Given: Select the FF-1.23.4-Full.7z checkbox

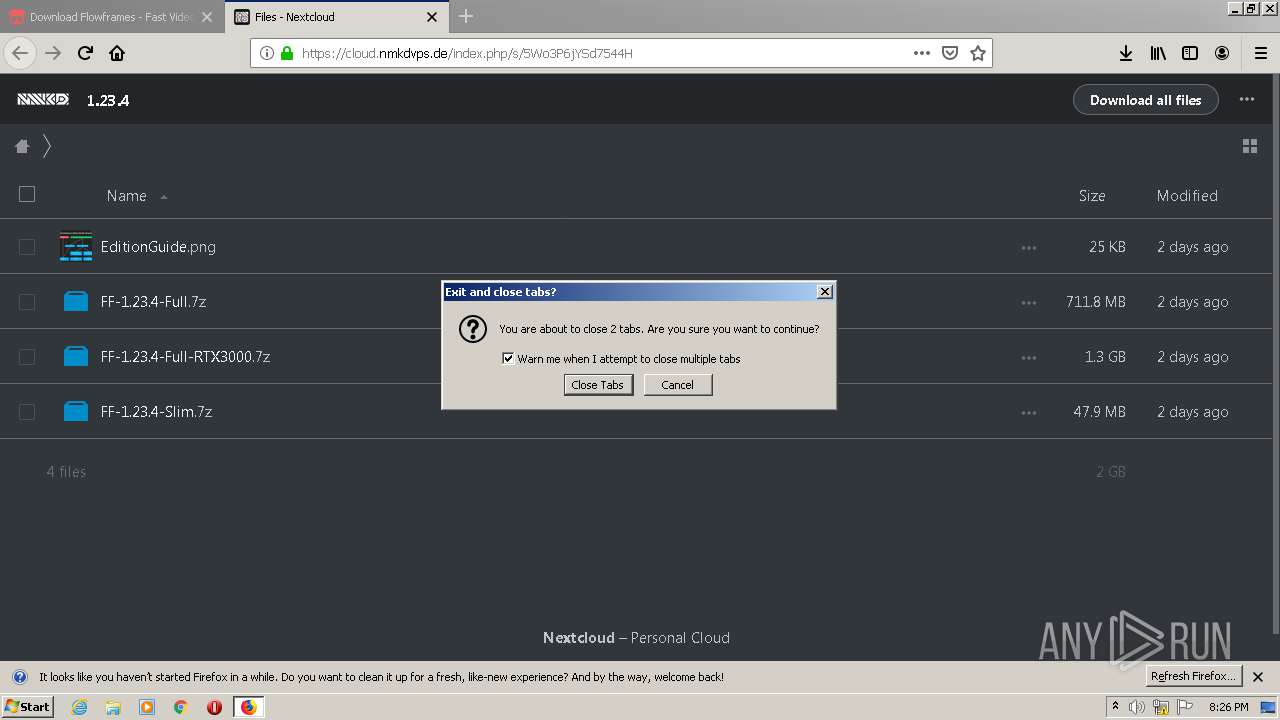Looking at the screenshot, I should click(27, 302).
